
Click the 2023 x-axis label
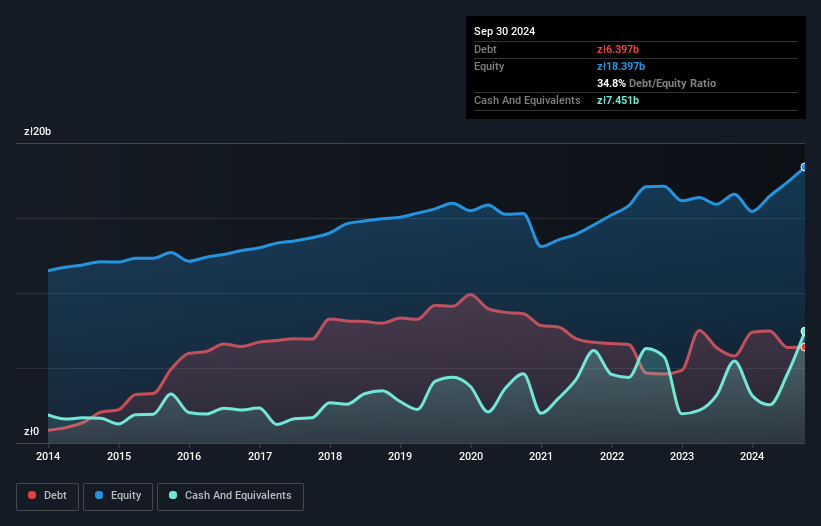coord(682,456)
